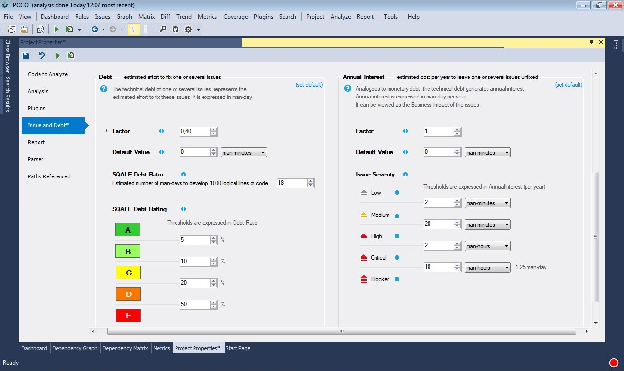624x371 pixels.
Task: Open the Annual Interest Default Value unit dropdown
Action: (488, 152)
